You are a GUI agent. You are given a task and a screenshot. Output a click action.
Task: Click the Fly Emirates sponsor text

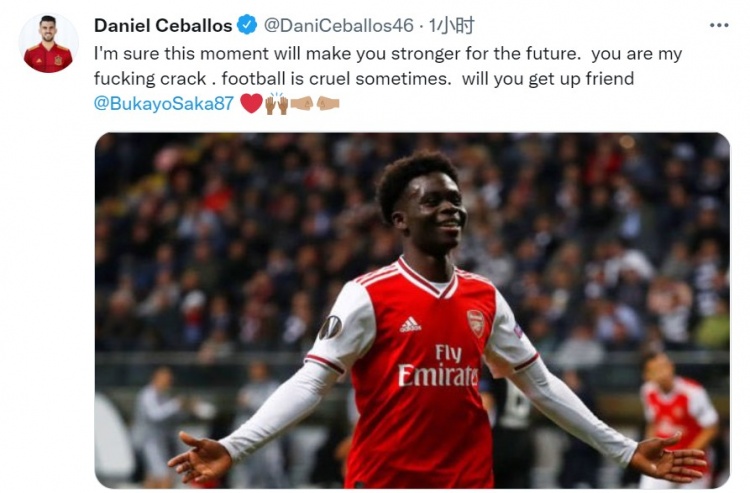pos(438,366)
